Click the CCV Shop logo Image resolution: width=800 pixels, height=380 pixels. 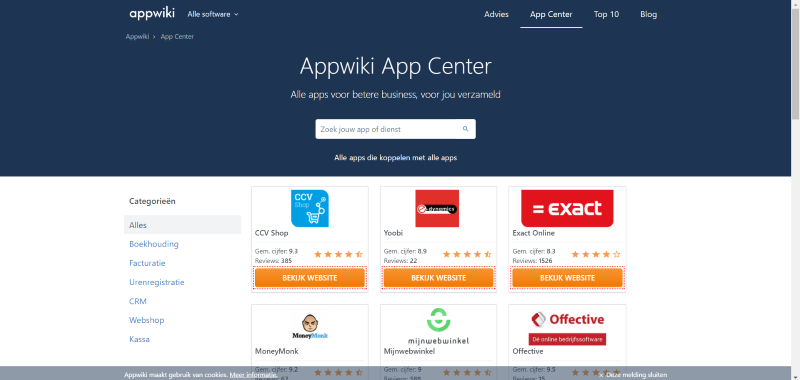point(310,208)
